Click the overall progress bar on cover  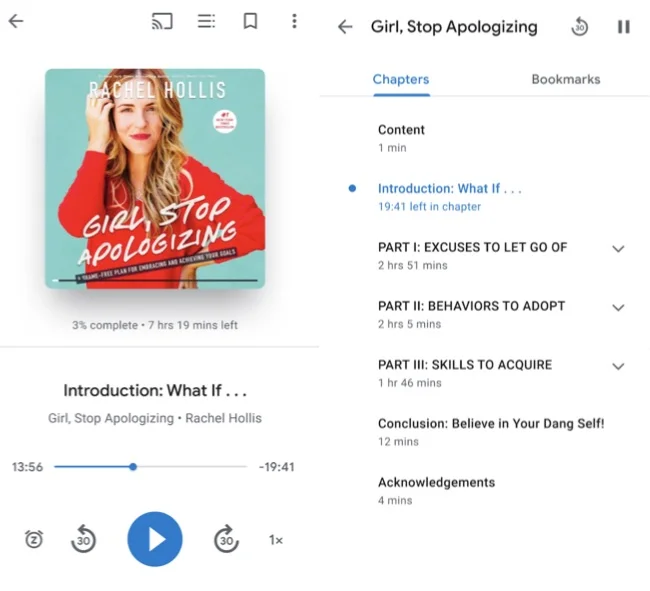click(x=155, y=281)
